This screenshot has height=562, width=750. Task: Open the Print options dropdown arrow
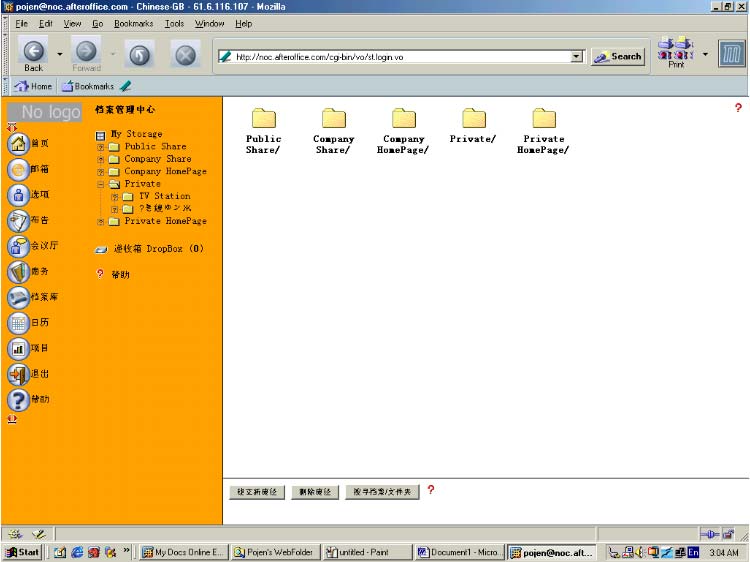point(705,55)
